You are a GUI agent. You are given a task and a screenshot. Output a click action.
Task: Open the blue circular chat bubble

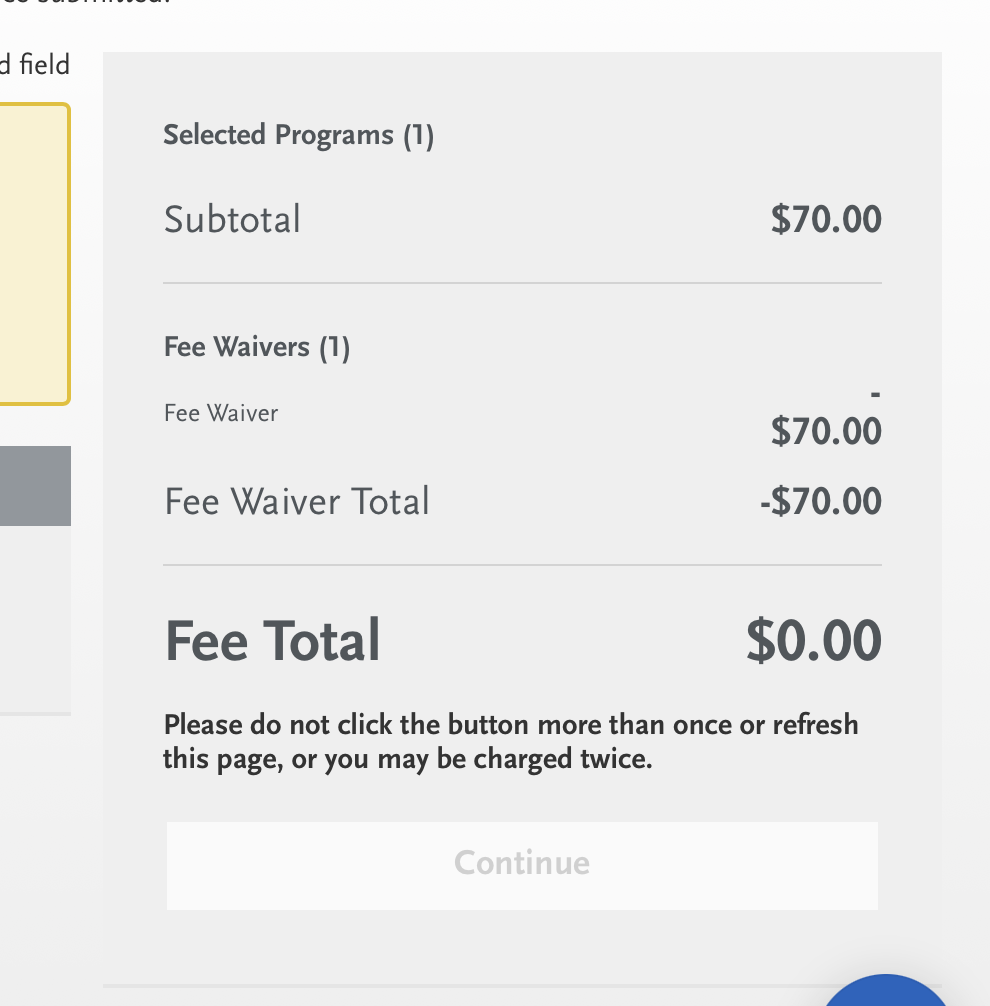(885, 993)
